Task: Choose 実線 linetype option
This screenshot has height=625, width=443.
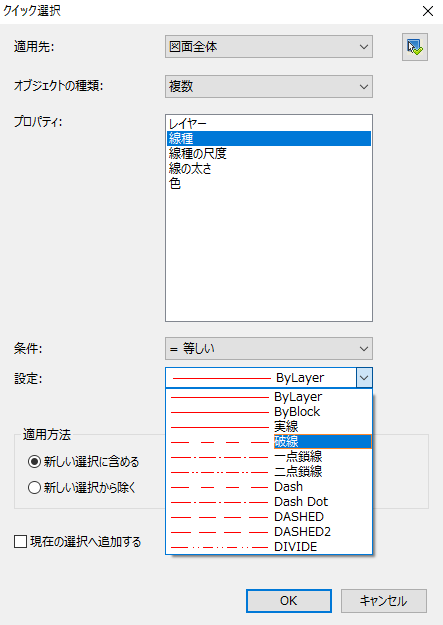Action: 269,427
